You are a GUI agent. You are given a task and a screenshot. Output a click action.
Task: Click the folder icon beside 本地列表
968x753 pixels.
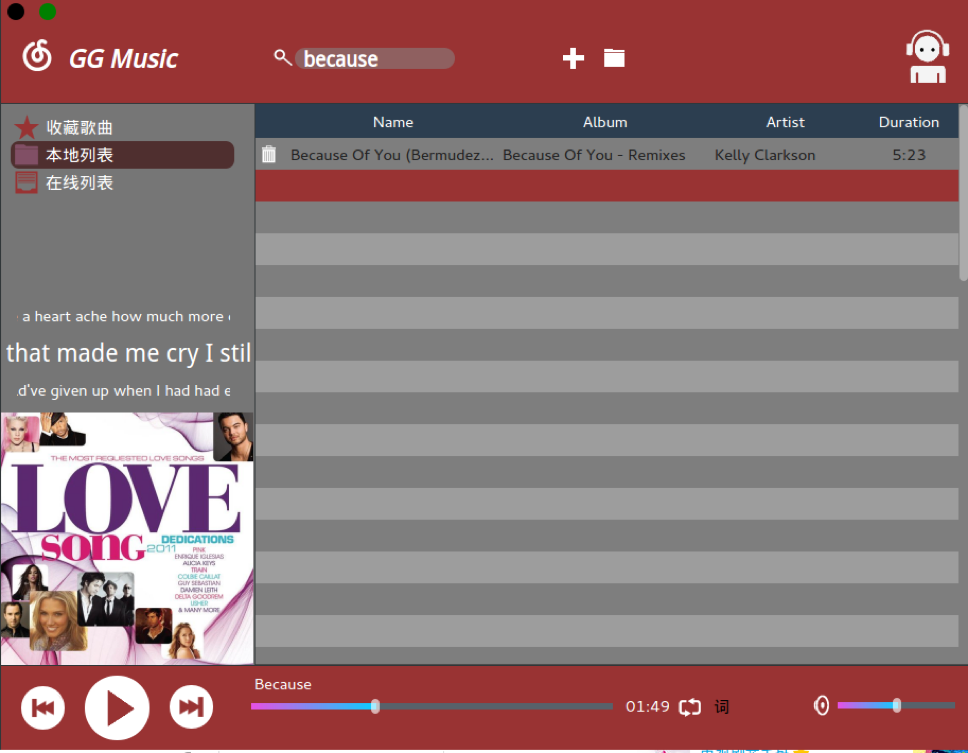click(26, 155)
